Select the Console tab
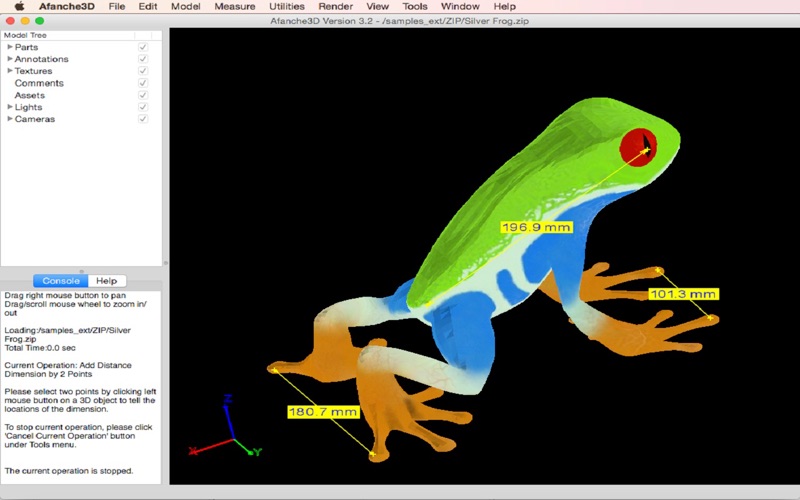The width and height of the screenshot is (800, 500). pyautogui.click(x=61, y=281)
